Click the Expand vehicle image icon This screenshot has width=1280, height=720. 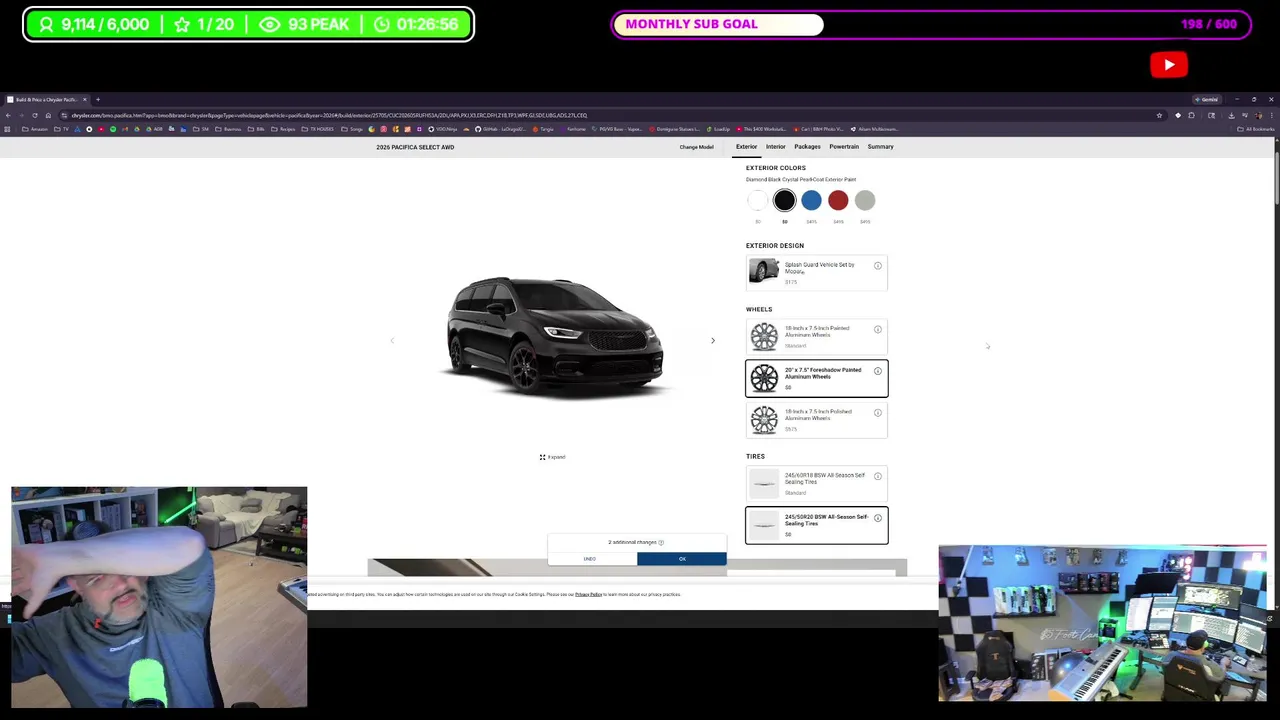(542, 457)
